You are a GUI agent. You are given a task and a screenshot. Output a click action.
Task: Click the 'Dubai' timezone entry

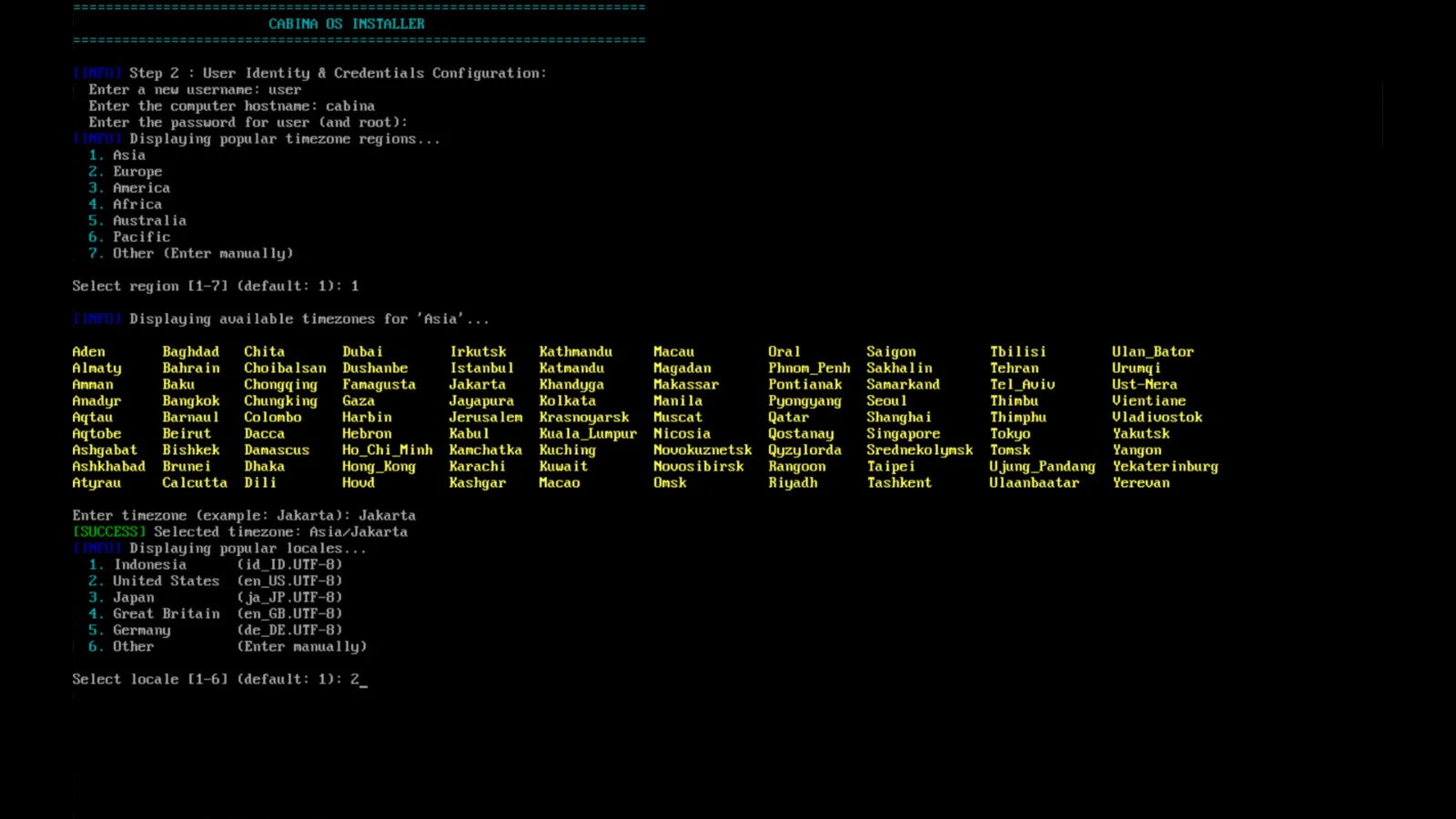click(x=362, y=351)
